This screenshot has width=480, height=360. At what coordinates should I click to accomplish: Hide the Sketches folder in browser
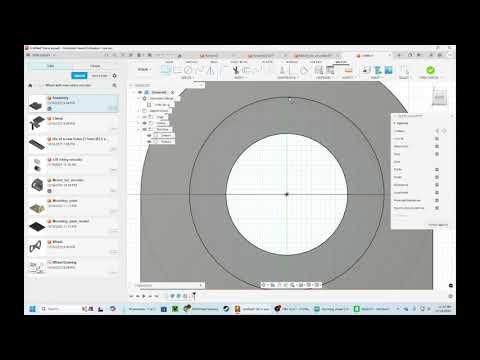[x=145, y=129]
